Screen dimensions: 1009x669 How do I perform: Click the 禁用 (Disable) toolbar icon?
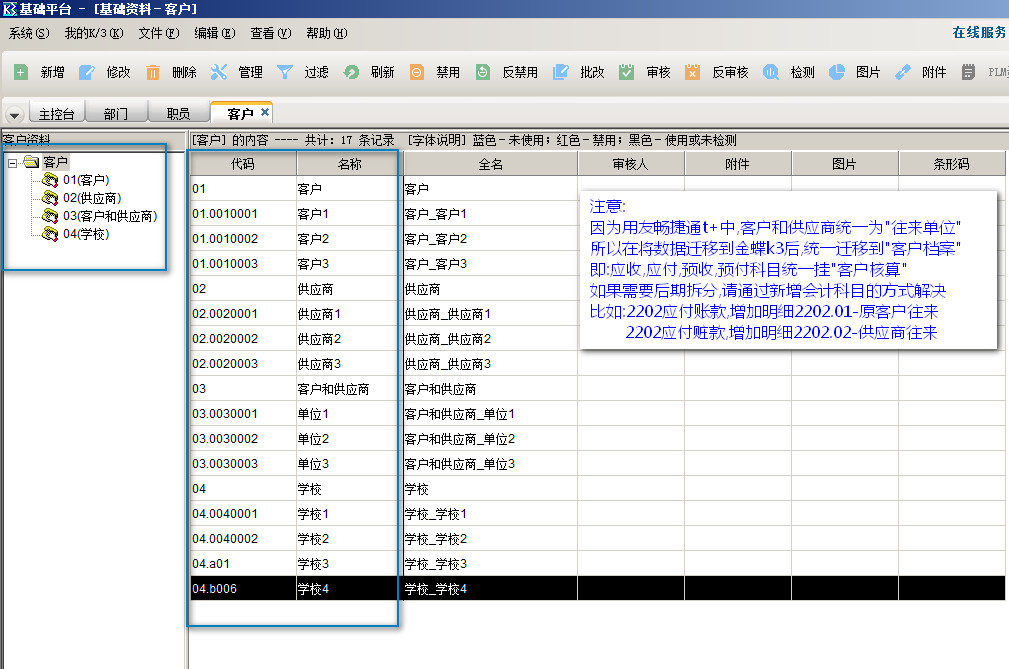(417, 72)
